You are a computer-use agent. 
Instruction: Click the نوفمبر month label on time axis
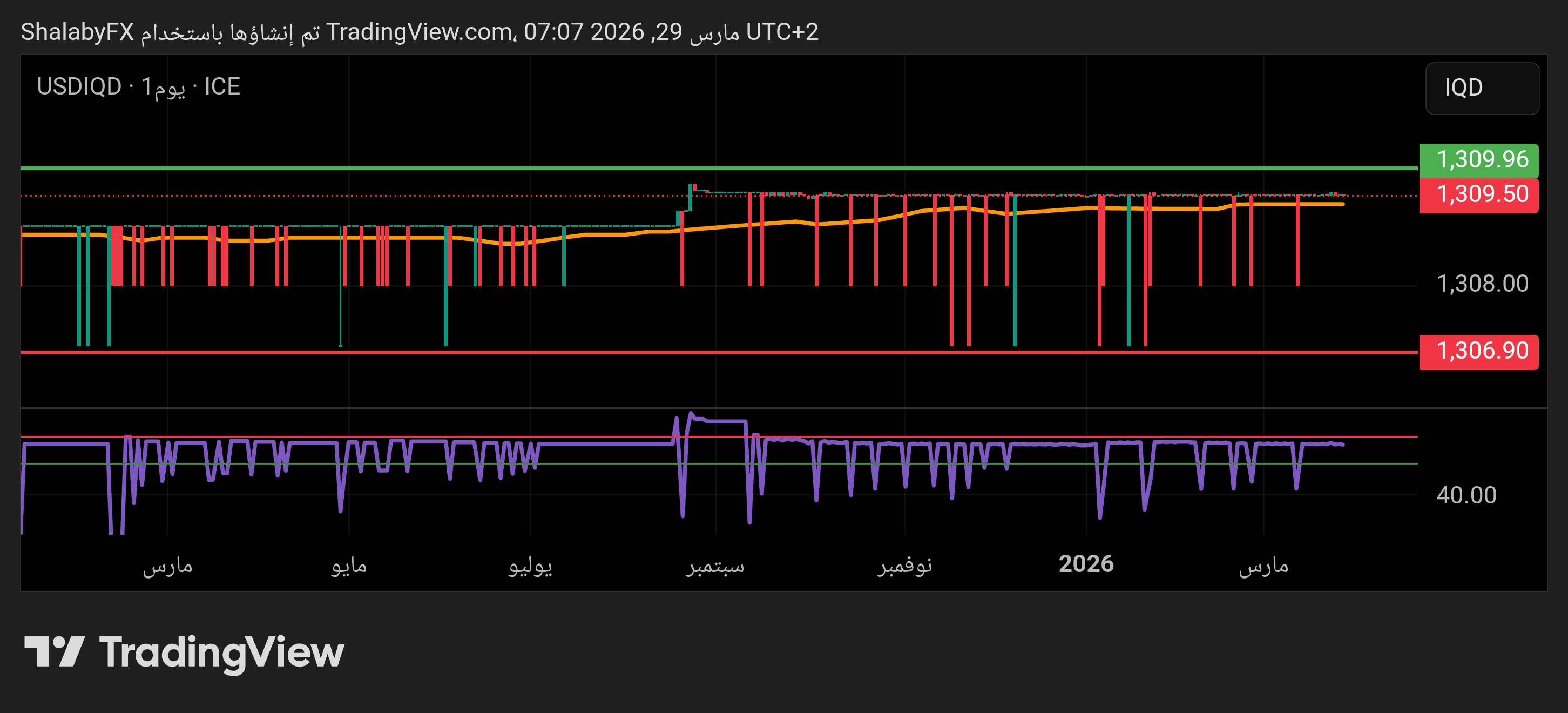tap(904, 566)
